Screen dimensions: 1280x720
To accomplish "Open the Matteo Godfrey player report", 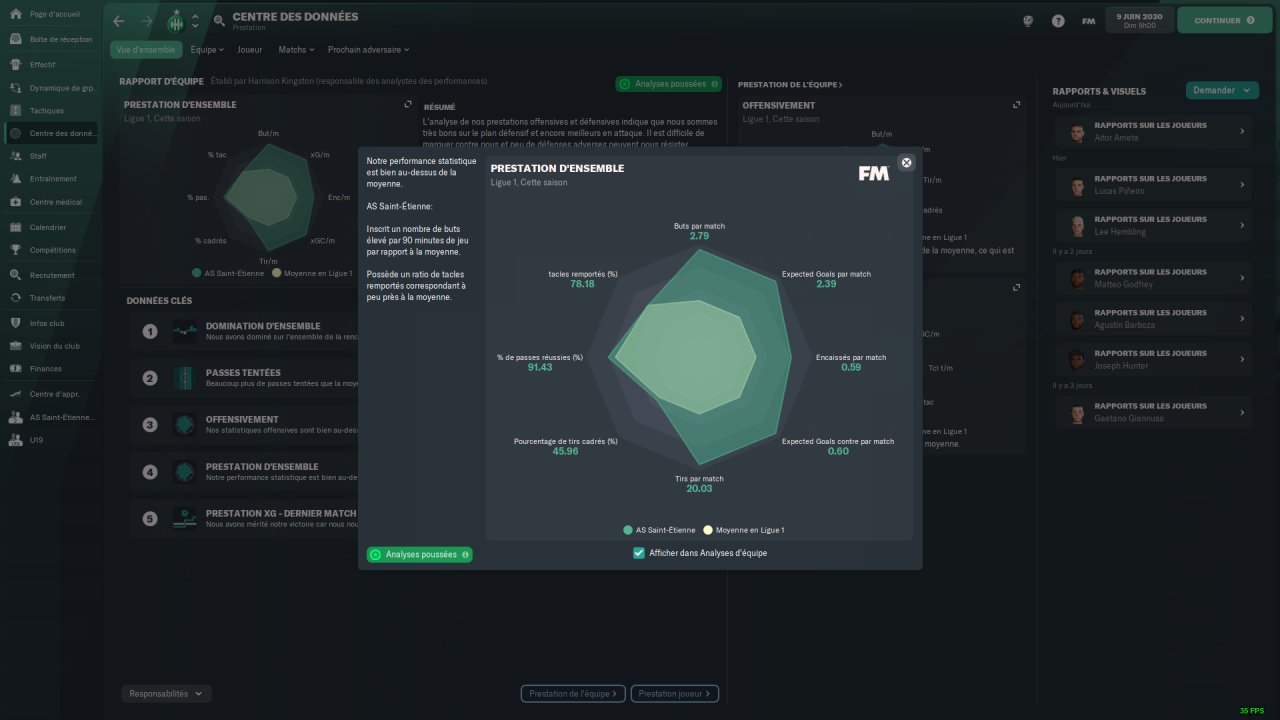I will (1152, 278).
